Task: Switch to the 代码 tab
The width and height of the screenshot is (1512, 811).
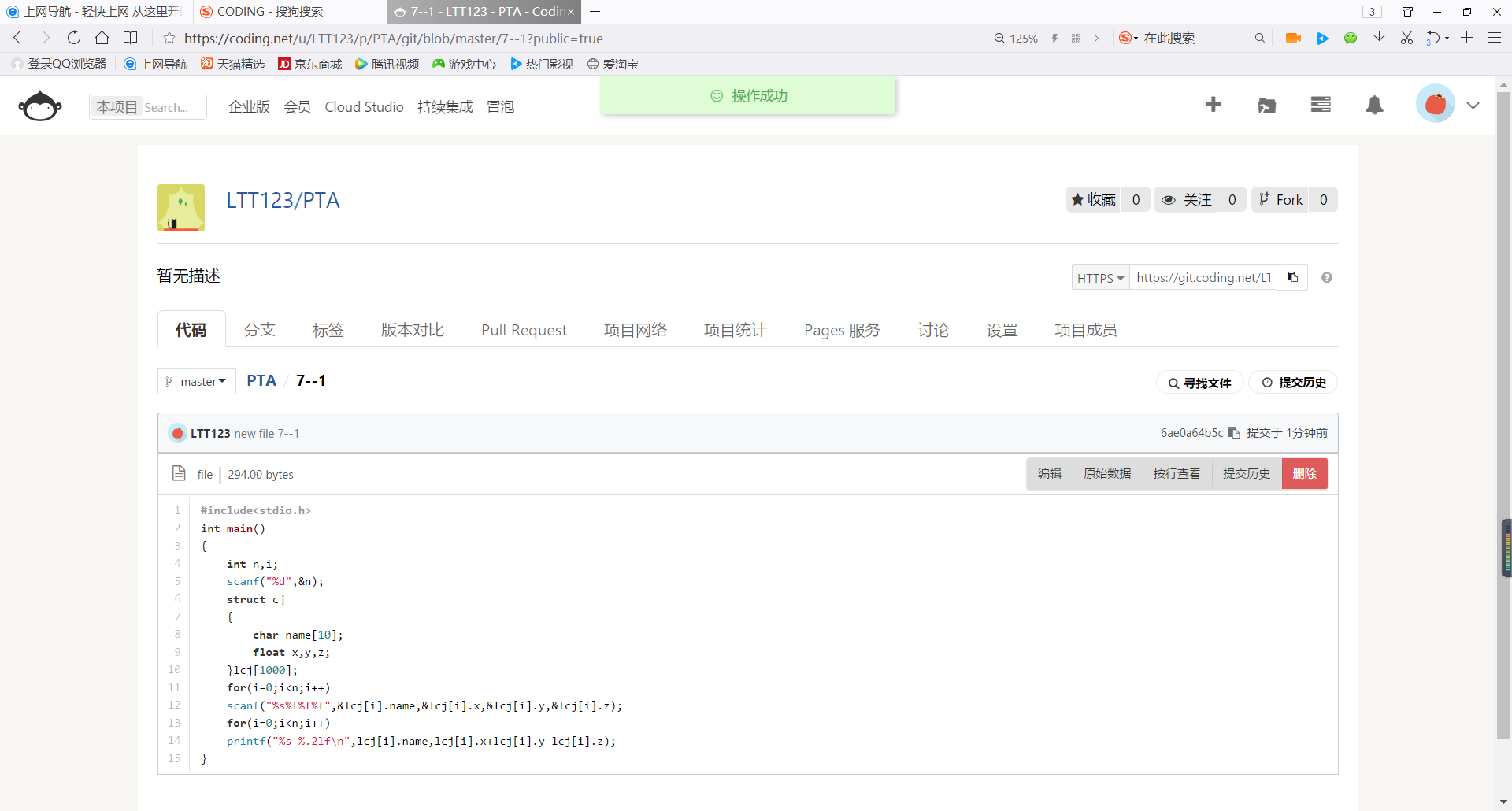Action: [x=191, y=330]
